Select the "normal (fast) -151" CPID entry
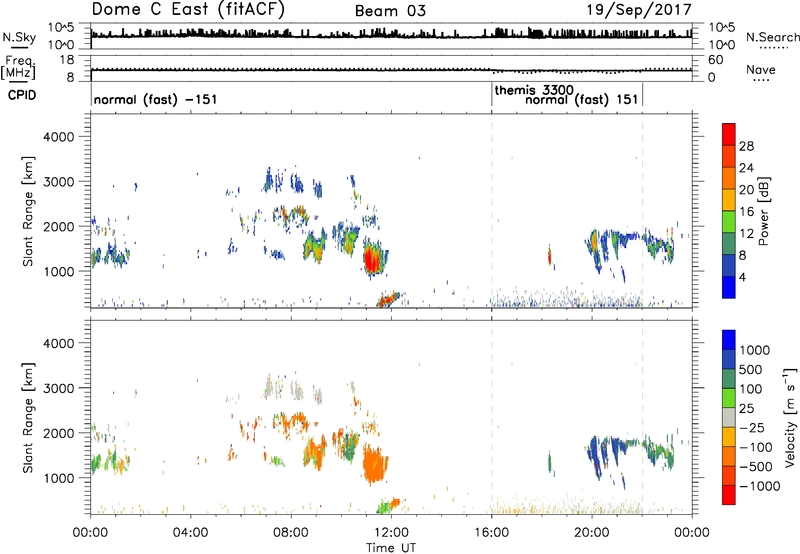Screen dimensions: 800x554 point(156,99)
